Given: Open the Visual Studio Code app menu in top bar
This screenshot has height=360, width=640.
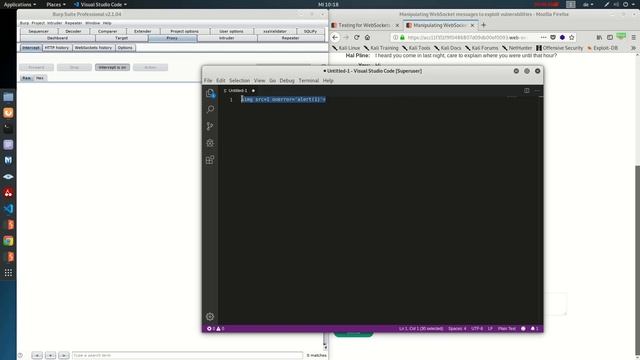Looking at the screenshot, I should coord(100,4).
